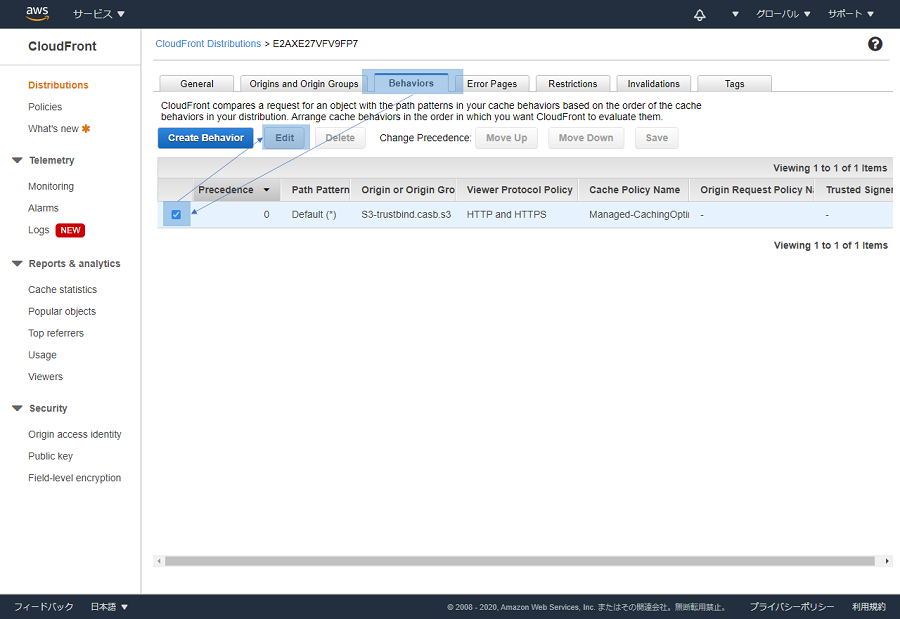Open the サポート support dropdown
The height and width of the screenshot is (619, 900).
click(851, 14)
